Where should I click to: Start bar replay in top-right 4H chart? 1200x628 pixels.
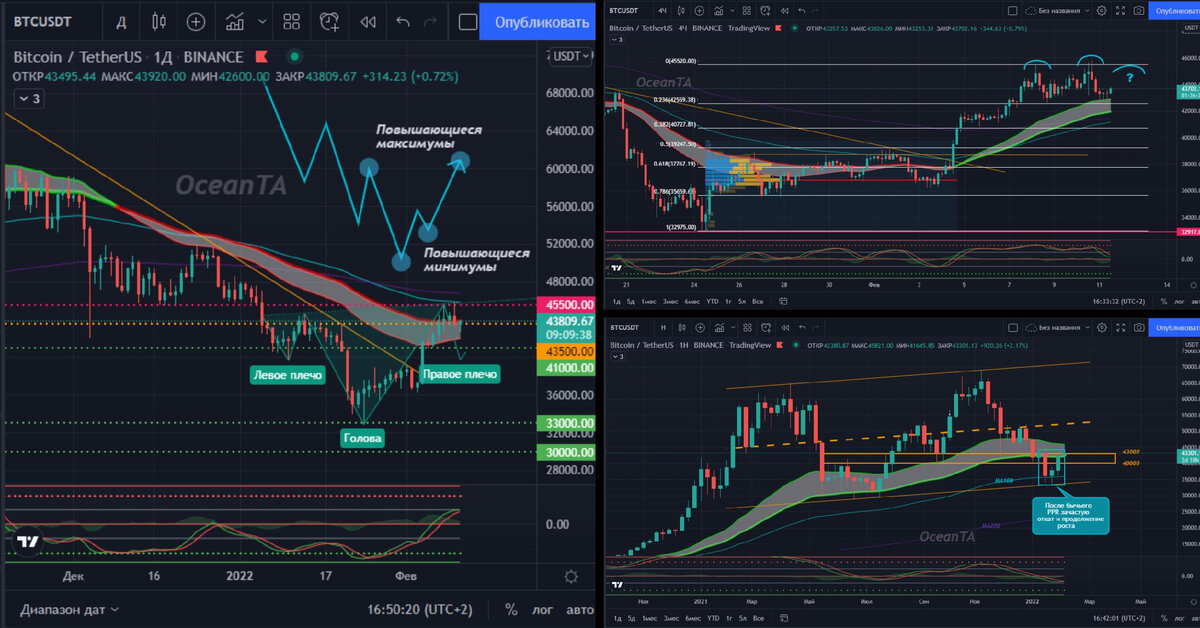coord(785,10)
